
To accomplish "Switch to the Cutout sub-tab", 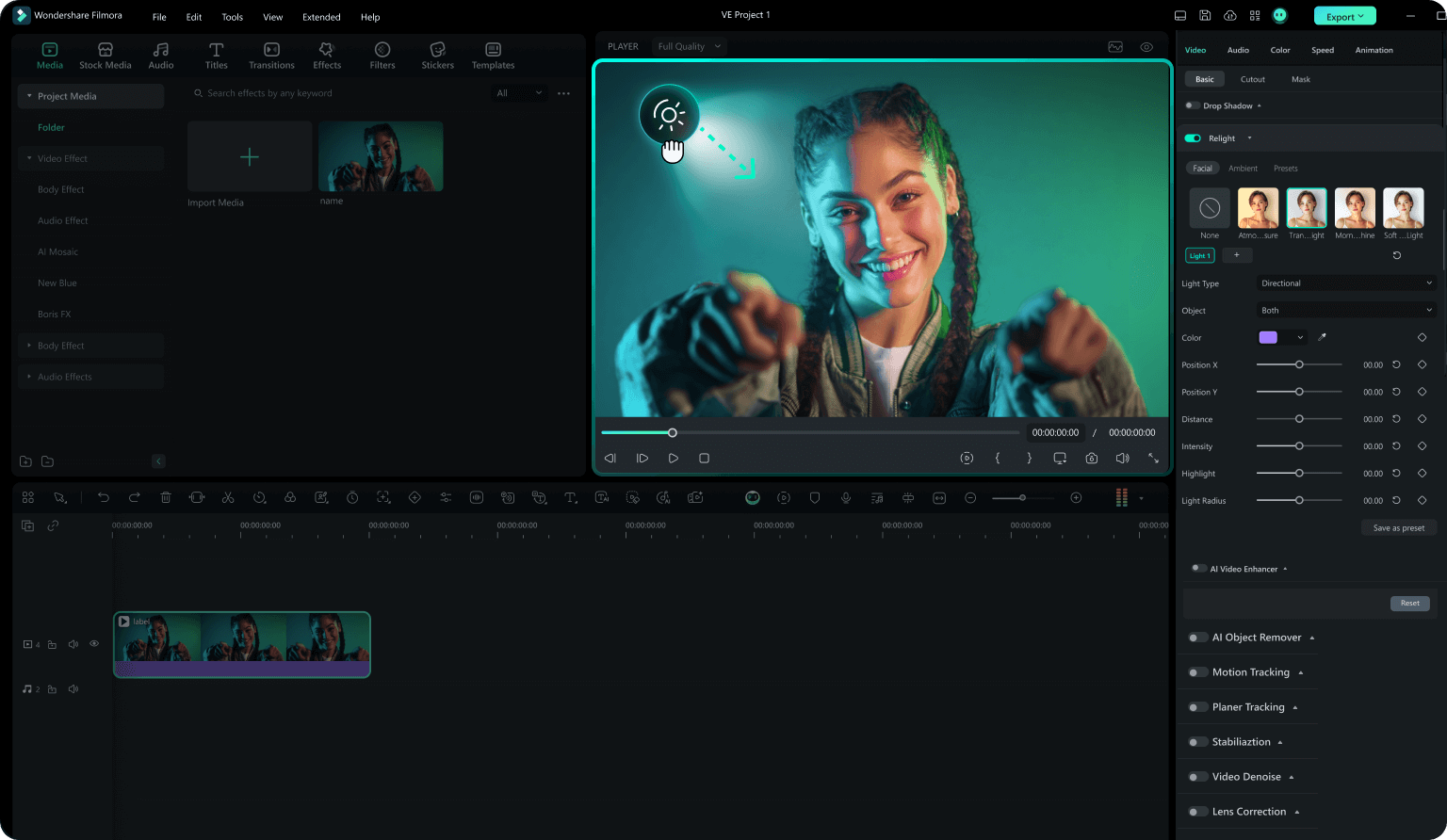I will pos(1253,79).
